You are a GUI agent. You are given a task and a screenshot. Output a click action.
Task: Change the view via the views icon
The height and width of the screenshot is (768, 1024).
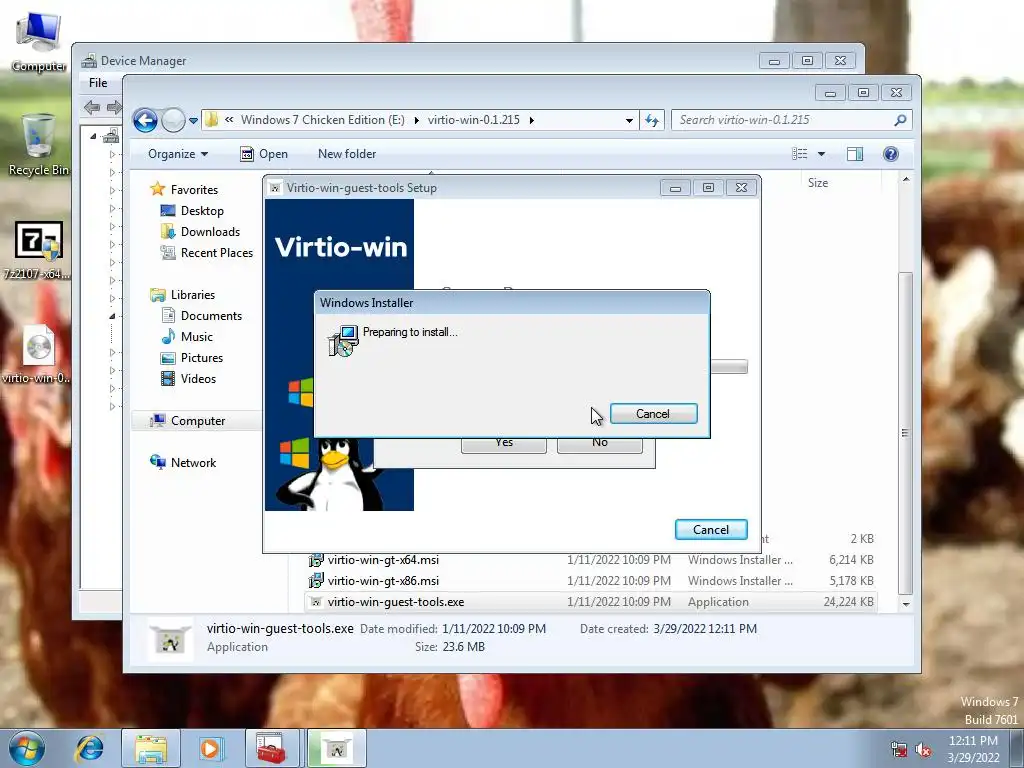[x=799, y=154]
